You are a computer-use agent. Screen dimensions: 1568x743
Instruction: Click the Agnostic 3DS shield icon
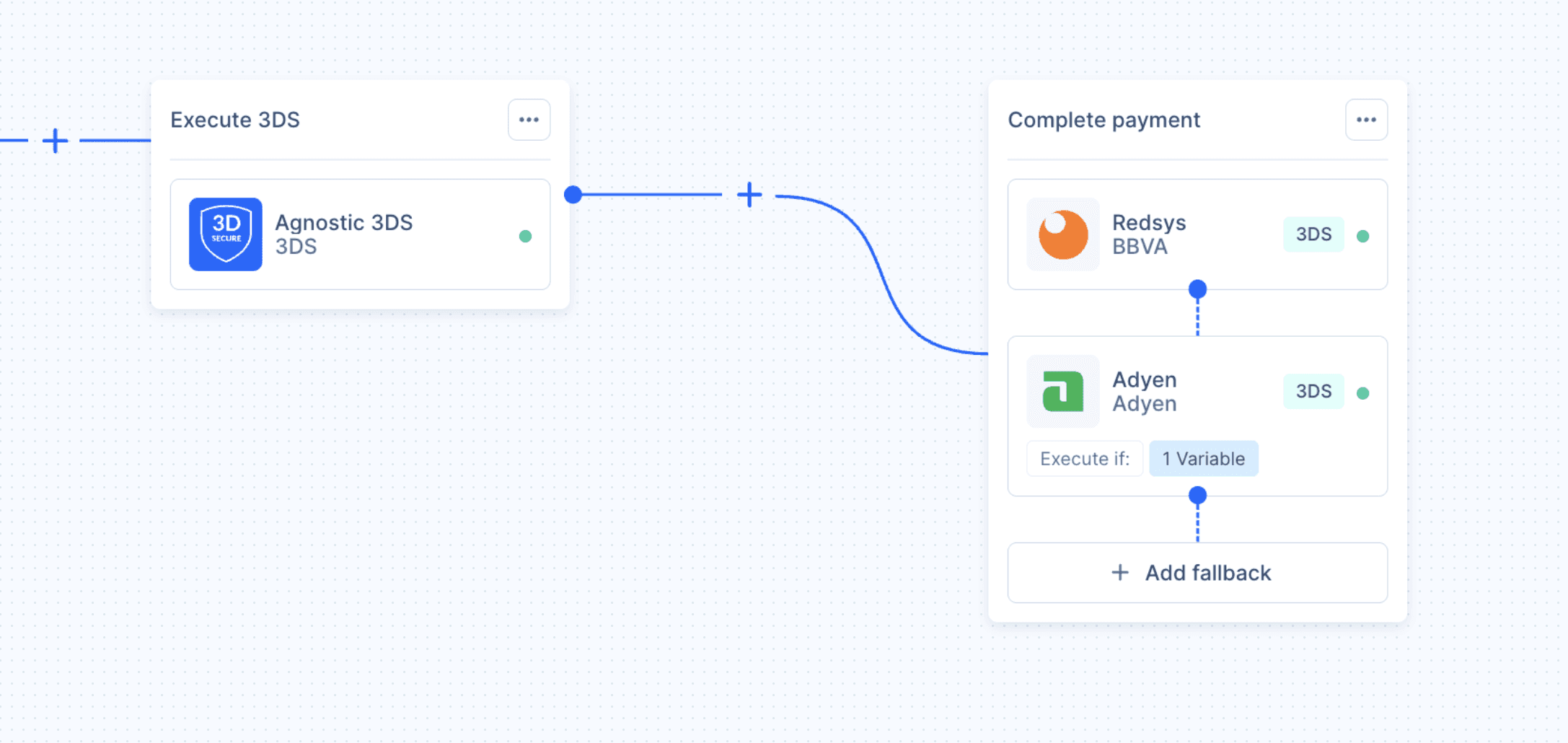coord(225,234)
